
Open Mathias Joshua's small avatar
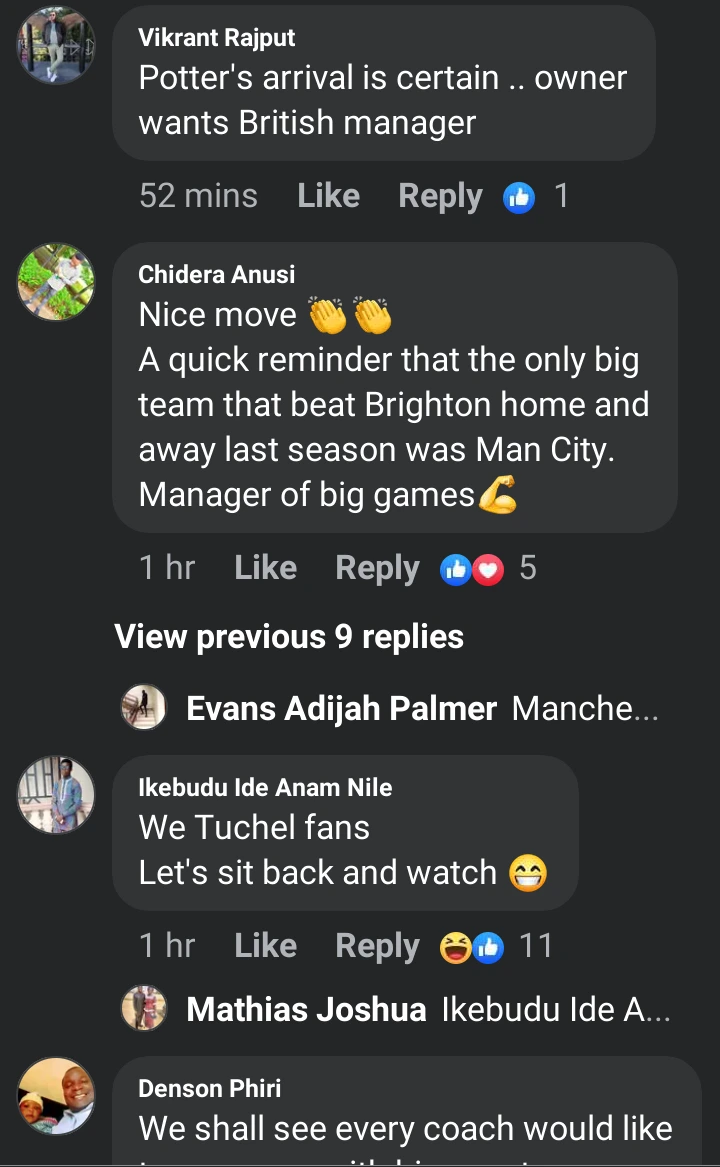pos(143,1008)
